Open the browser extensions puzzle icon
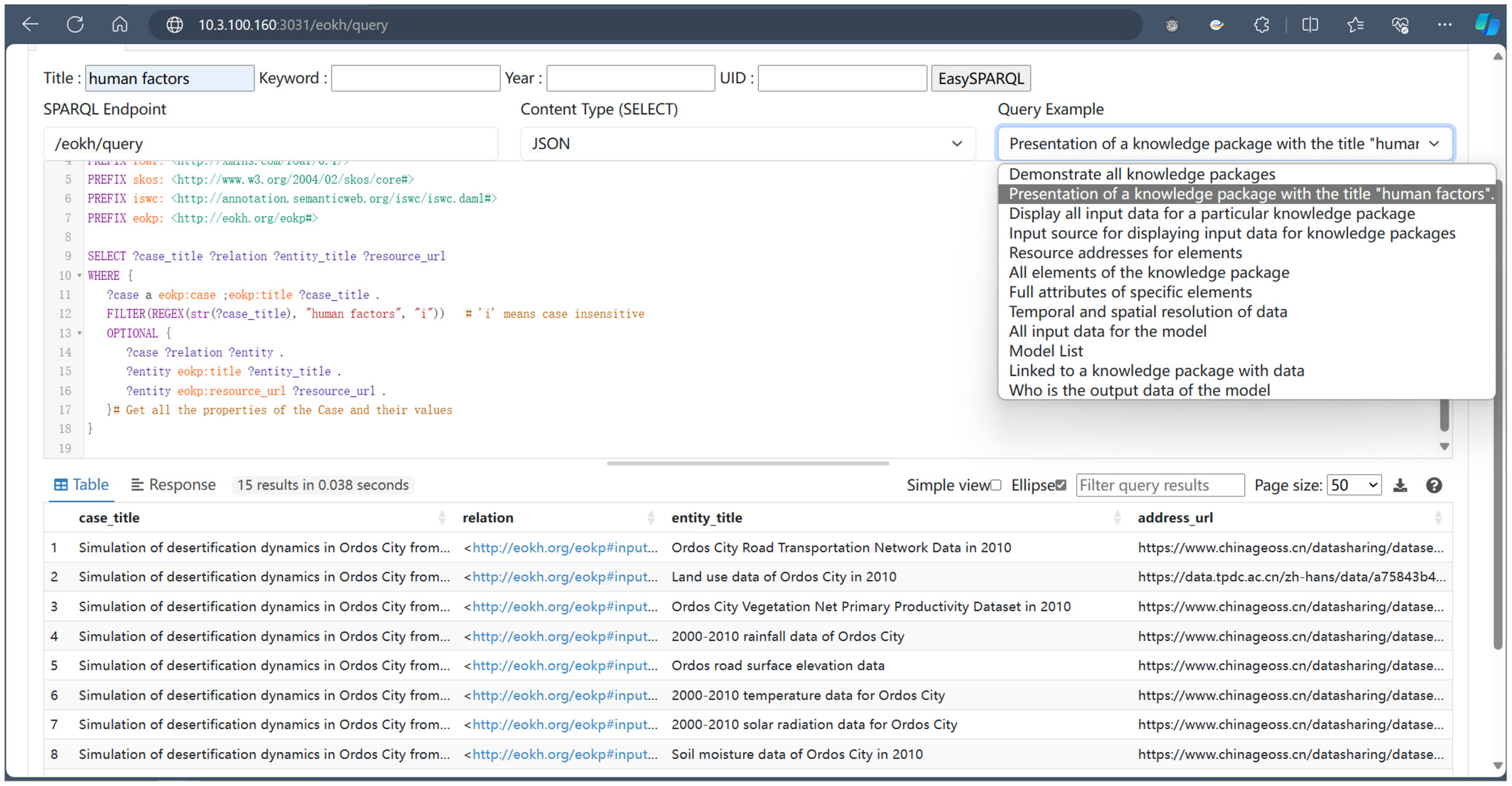This screenshot has height=786, width=1512. click(1262, 25)
